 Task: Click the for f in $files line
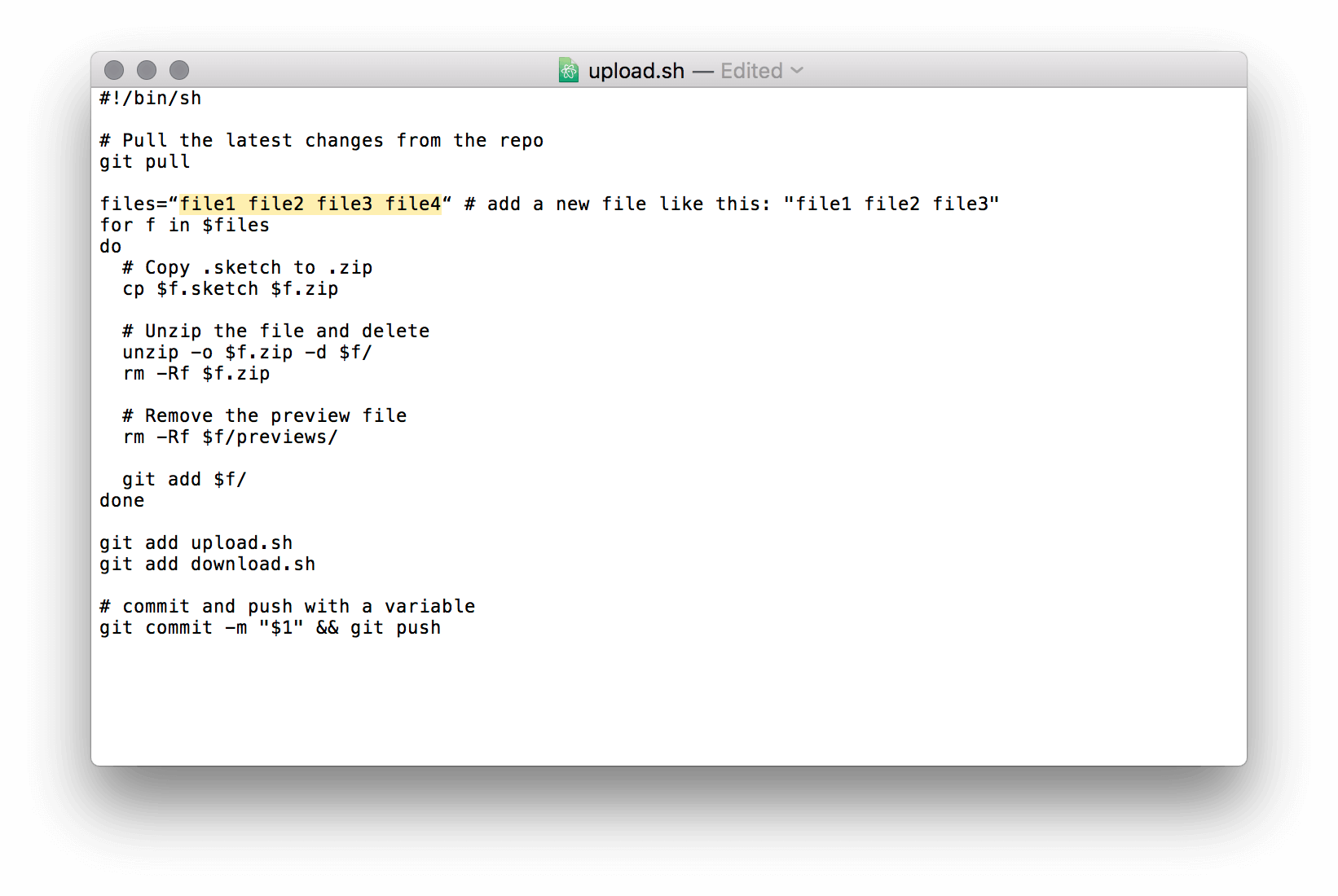(184, 225)
